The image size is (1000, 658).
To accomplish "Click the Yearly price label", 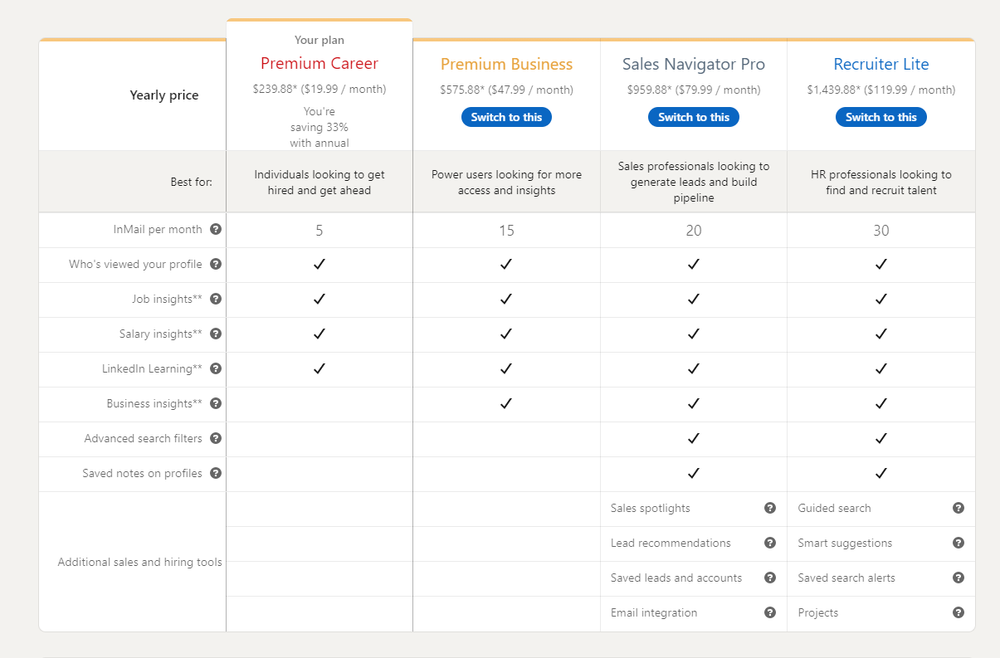I will (x=164, y=95).
